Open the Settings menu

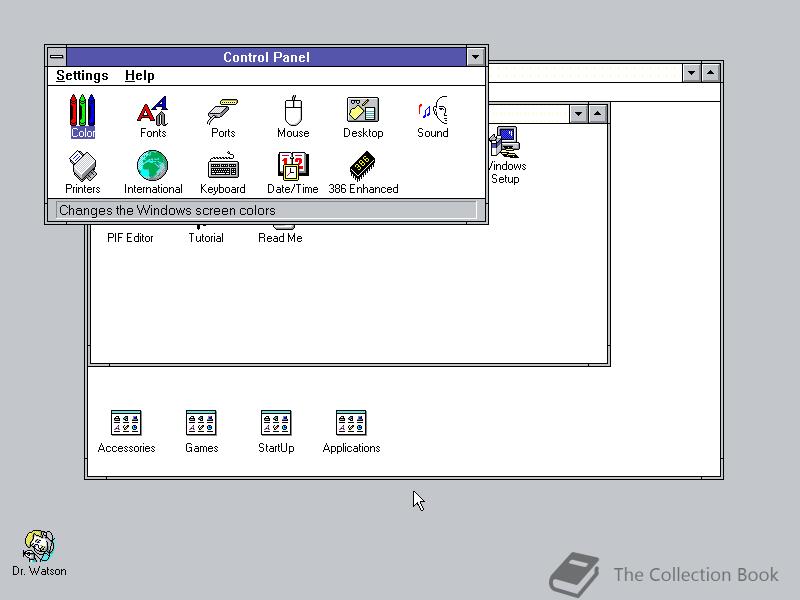coord(82,76)
